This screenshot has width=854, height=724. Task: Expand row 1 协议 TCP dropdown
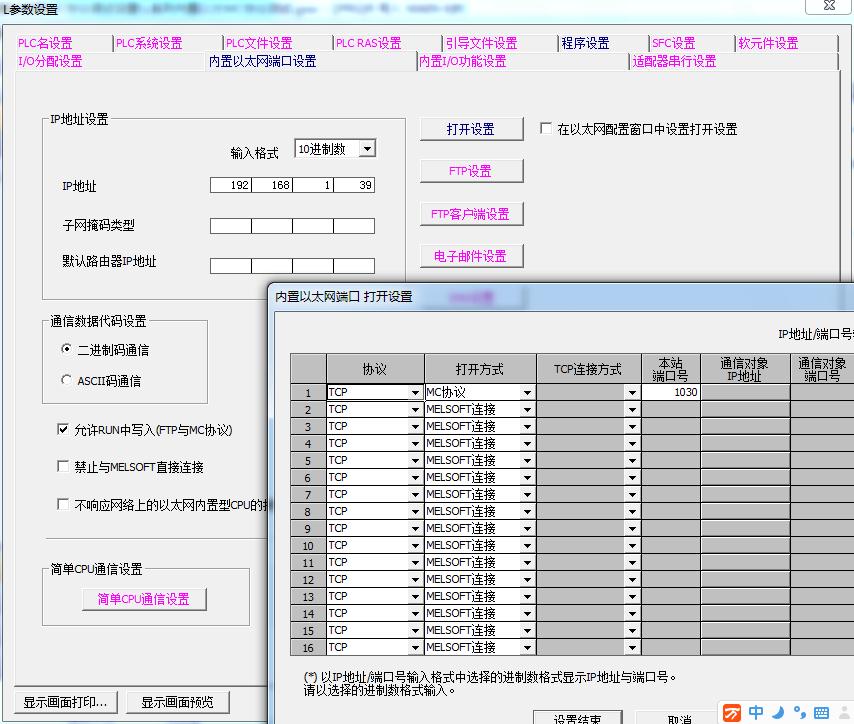pos(415,393)
